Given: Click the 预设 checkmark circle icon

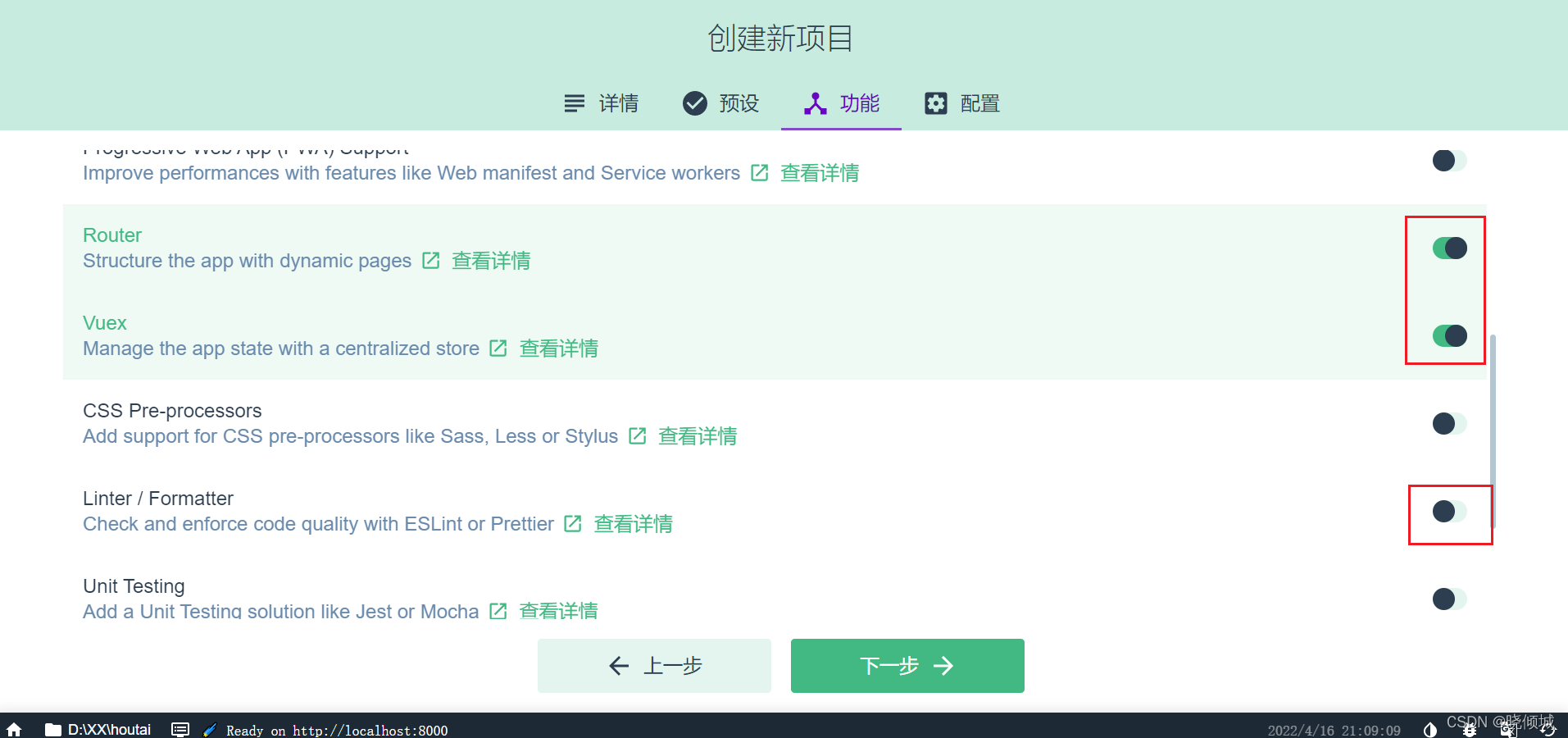Looking at the screenshot, I should [x=695, y=103].
